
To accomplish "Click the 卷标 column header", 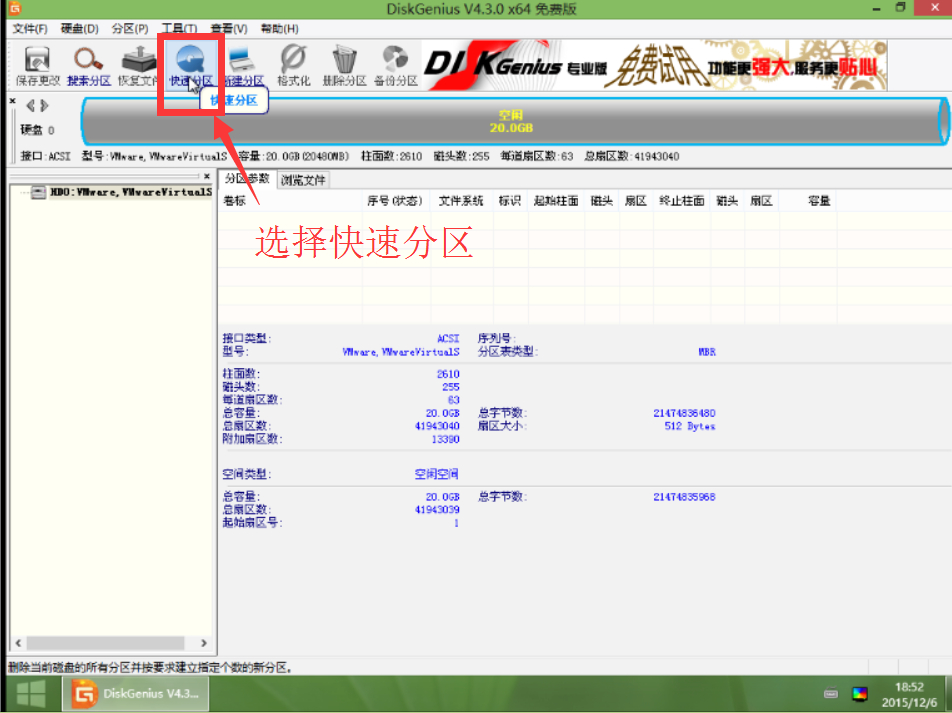I will [x=290, y=200].
